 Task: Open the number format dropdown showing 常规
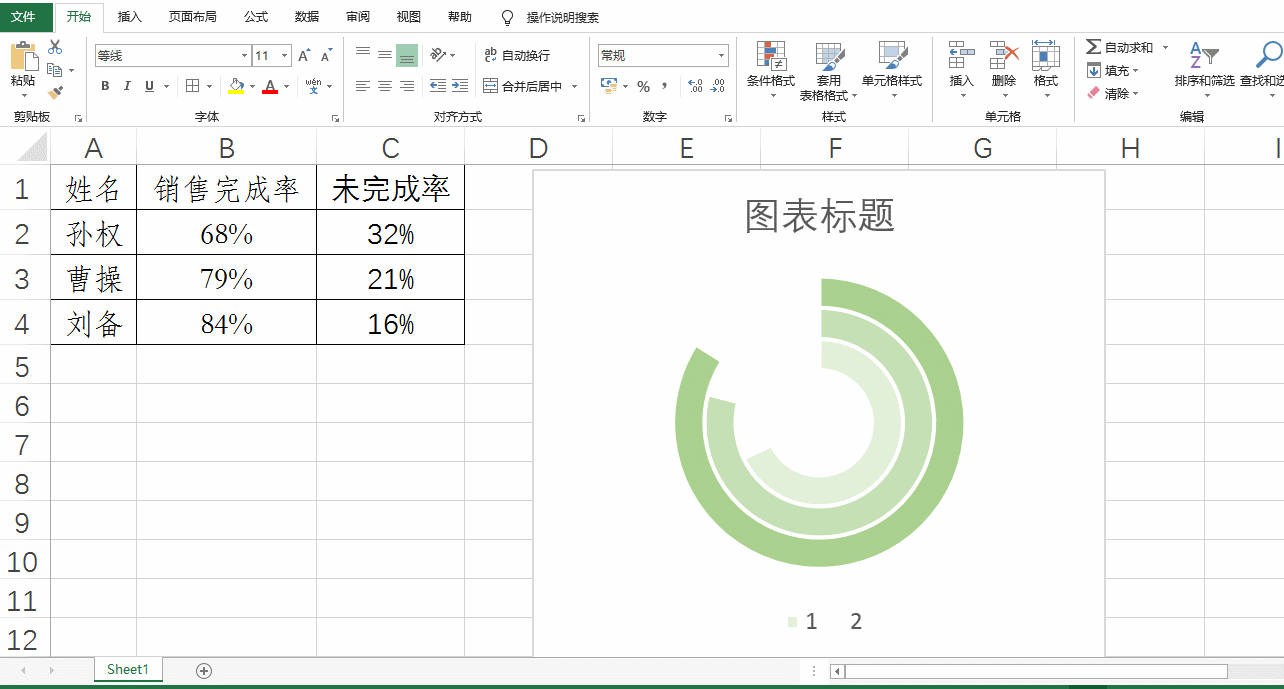(719, 55)
